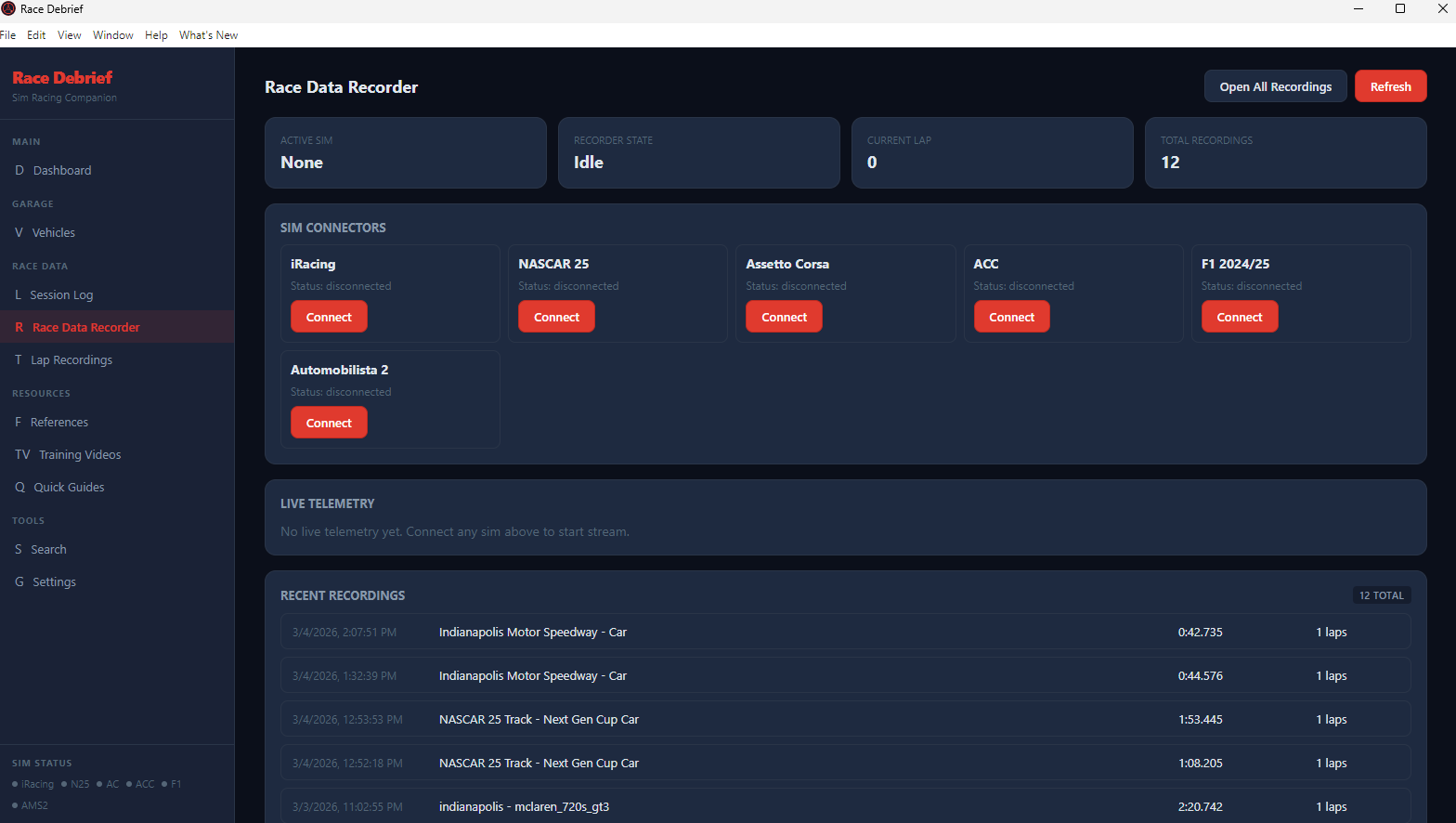Open the Vehicles garage page
The height and width of the screenshot is (823, 1456).
[x=117, y=232]
